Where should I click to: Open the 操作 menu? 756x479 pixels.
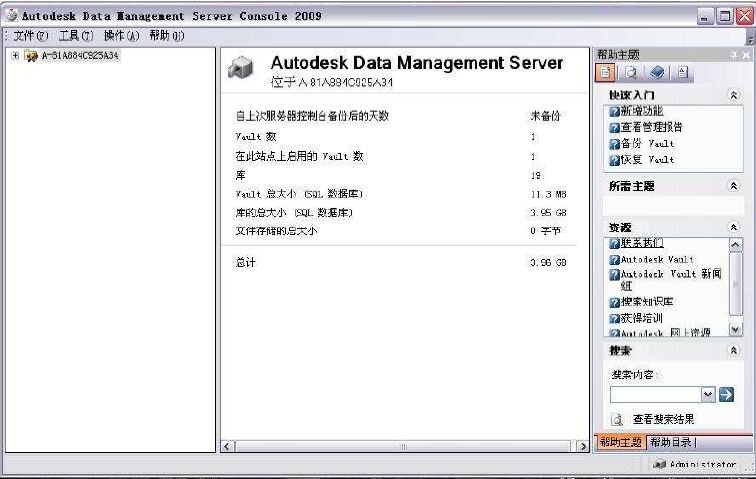pyautogui.click(x=121, y=36)
